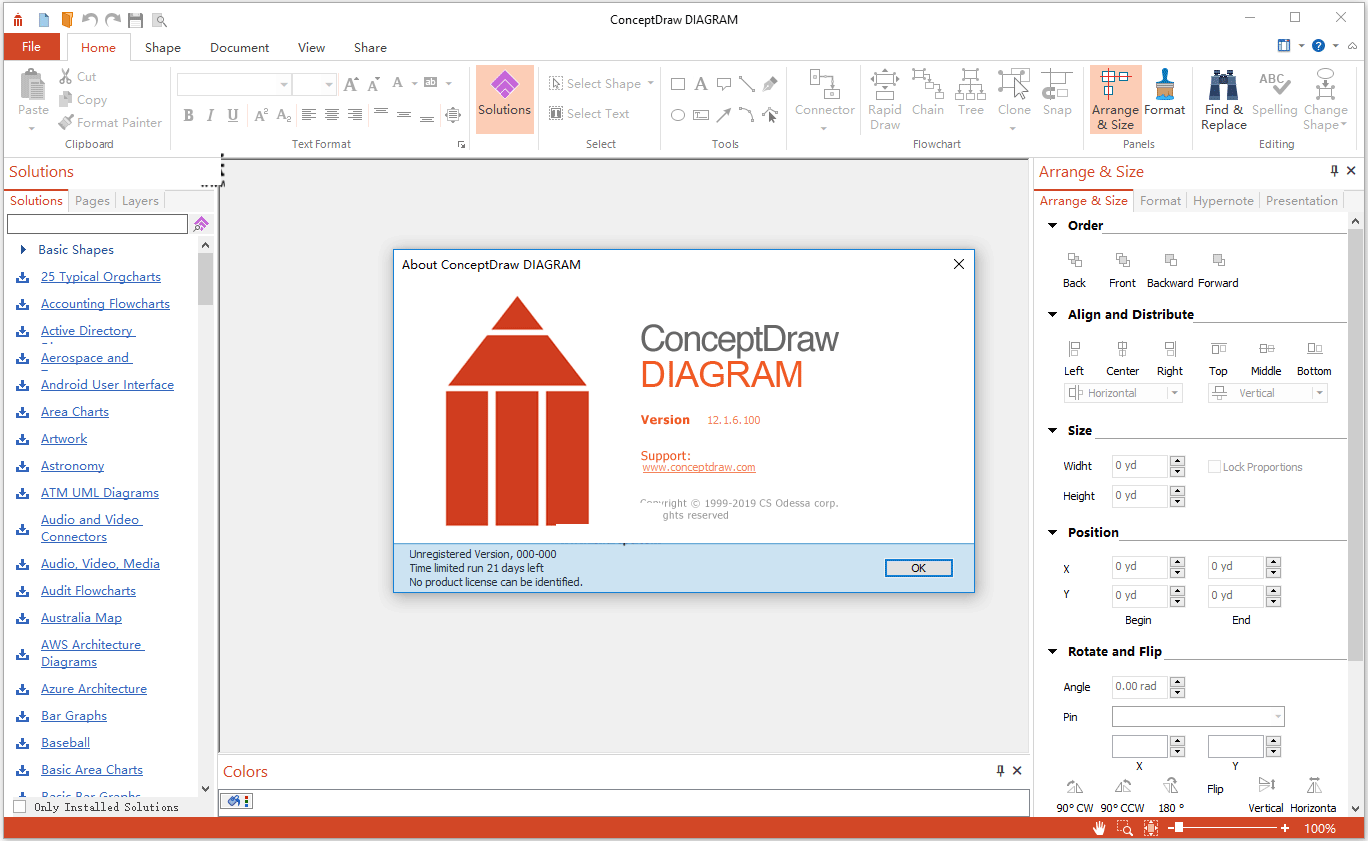Viewport: 1368px width, 841px height.
Task: Open the Pages tab in Solutions panel
Action: (x=92, y=201)
